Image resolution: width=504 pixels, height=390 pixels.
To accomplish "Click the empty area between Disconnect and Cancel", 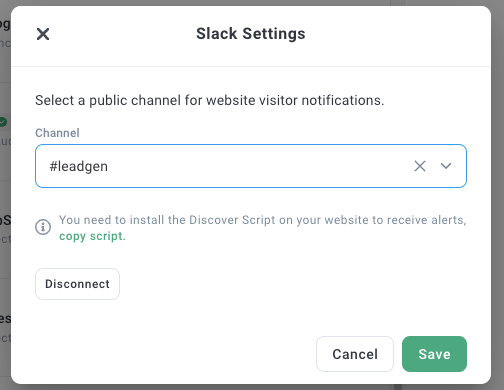I will tap(217, 320).
